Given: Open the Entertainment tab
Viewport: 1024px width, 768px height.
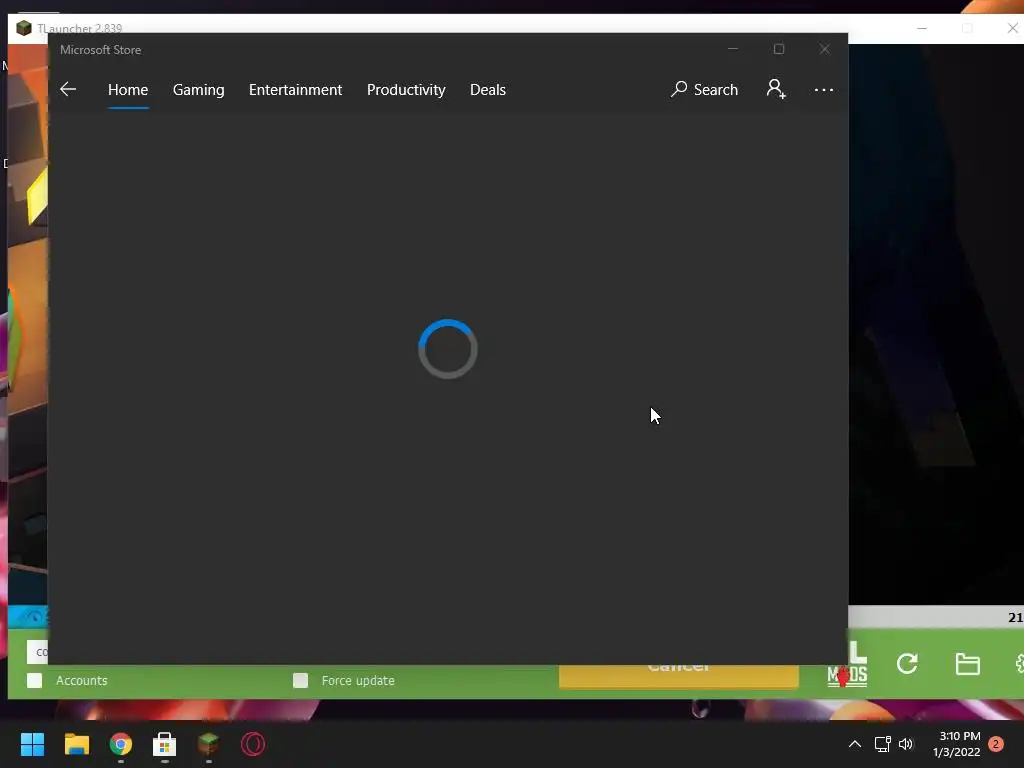Looking at the screenshot, I should tap(295, 89).
